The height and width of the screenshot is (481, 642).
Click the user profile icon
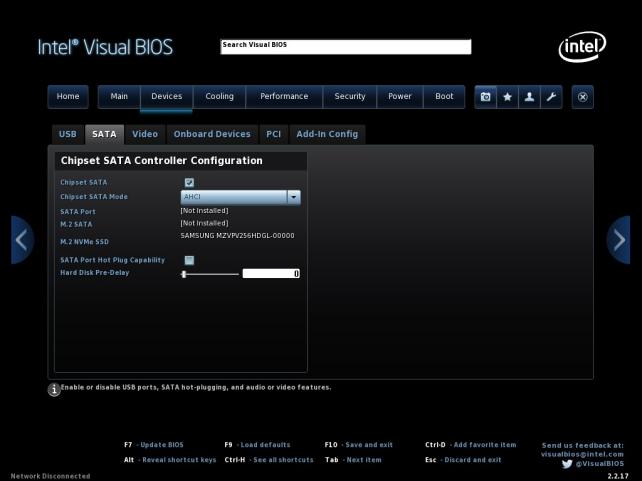pyautogui.click(x=530, y=97)
